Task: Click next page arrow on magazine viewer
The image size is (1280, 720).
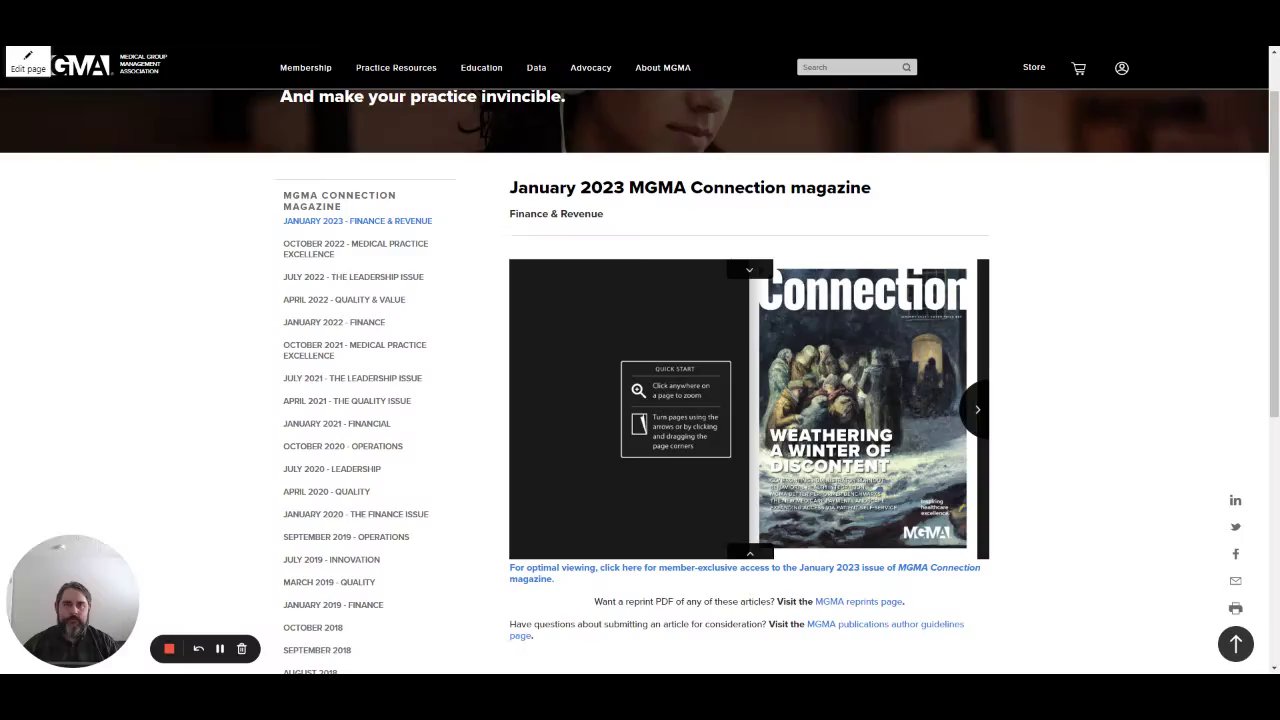Action: click(x=977, y=409)
